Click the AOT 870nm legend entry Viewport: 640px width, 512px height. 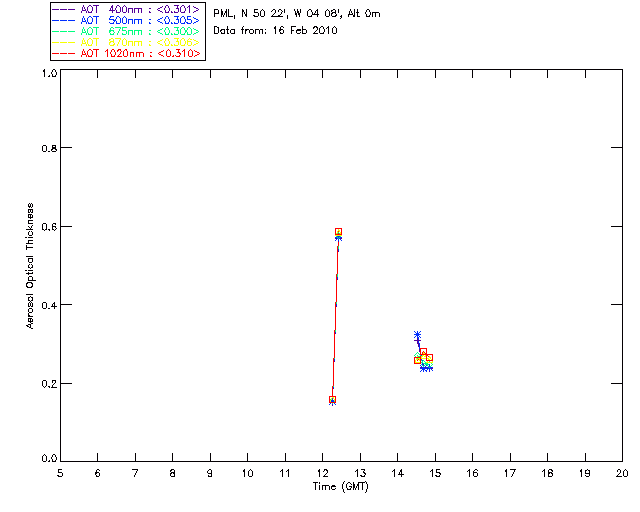pyautogui.click(x=126, y=42)
